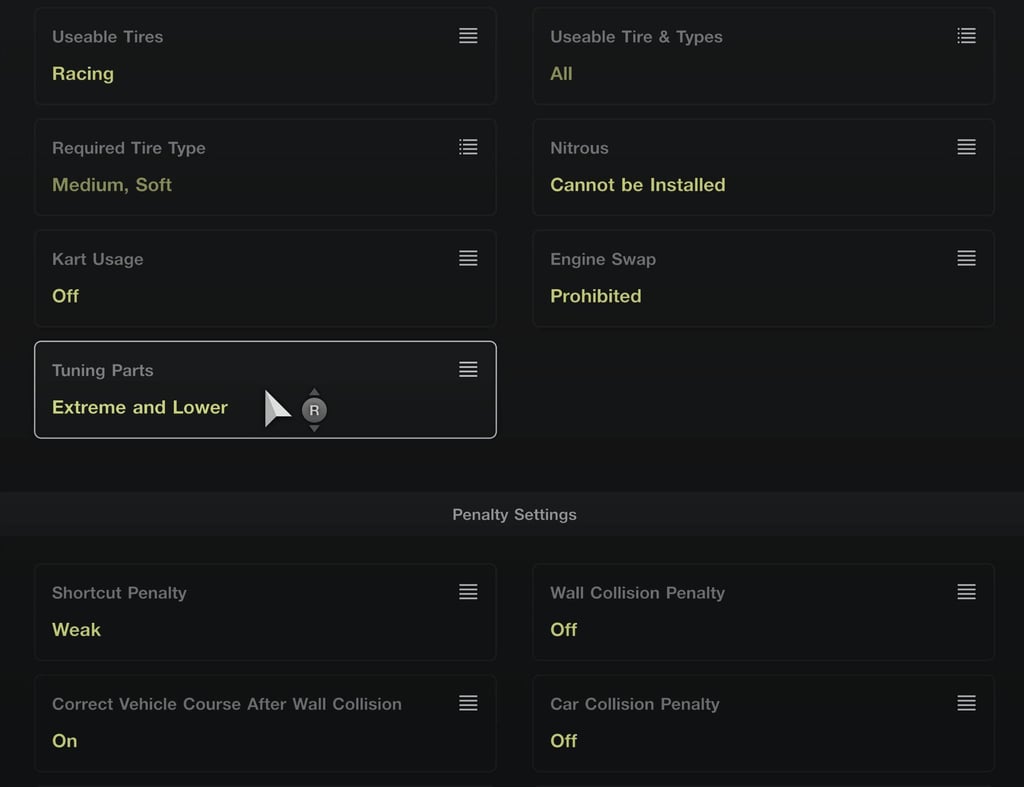1024x787 pixels.
Task: Open the list icon for Useable Tire & Types
Action: [x=966, y=36]
